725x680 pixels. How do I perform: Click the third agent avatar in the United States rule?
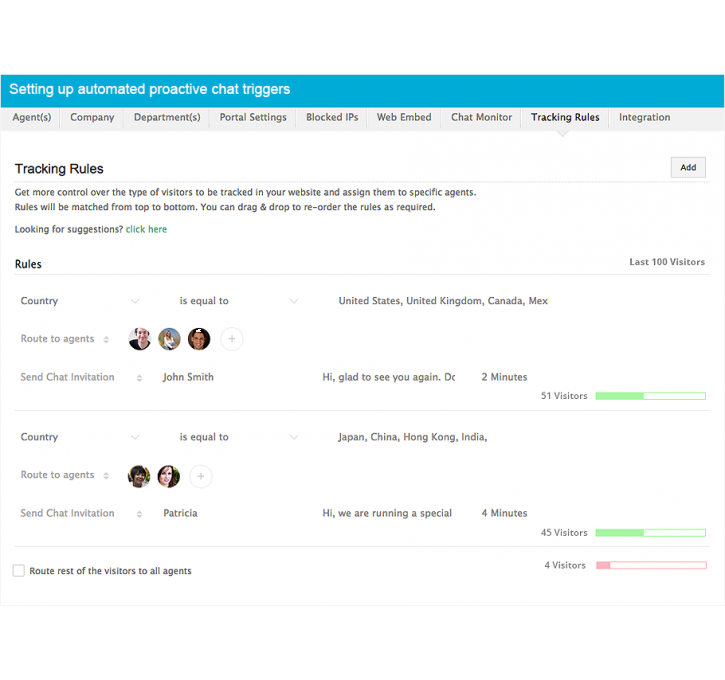(199, 340)
